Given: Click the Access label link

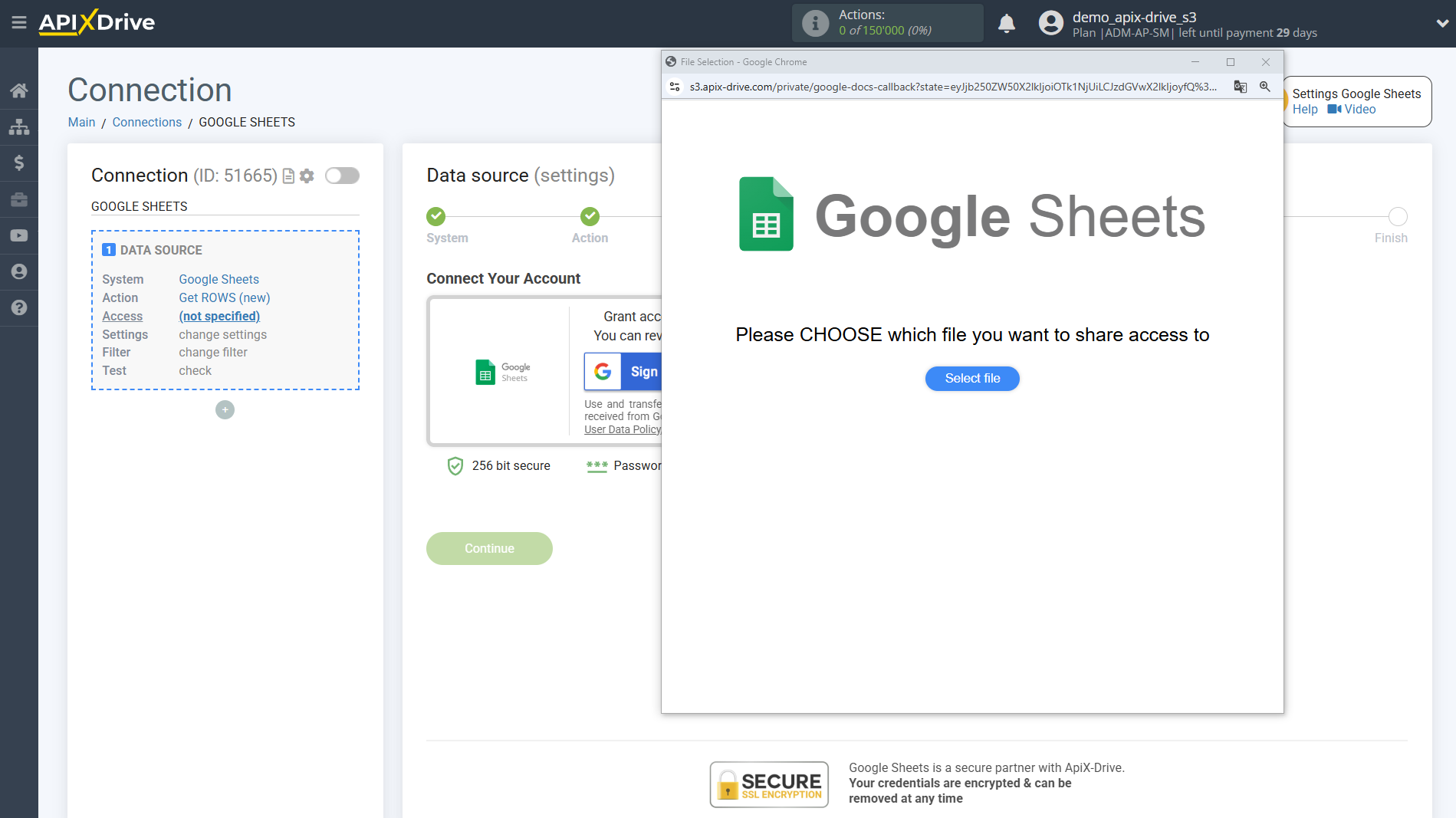Looking at the screenshot, I should (x=122, y=316).
